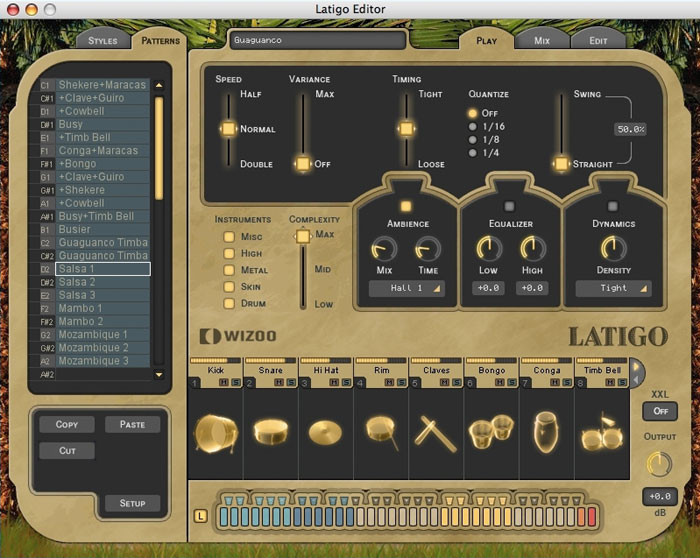Switch to the Patterns tab
The width and height of the screenshot is (700, 558).
click(x=160, y=41)
